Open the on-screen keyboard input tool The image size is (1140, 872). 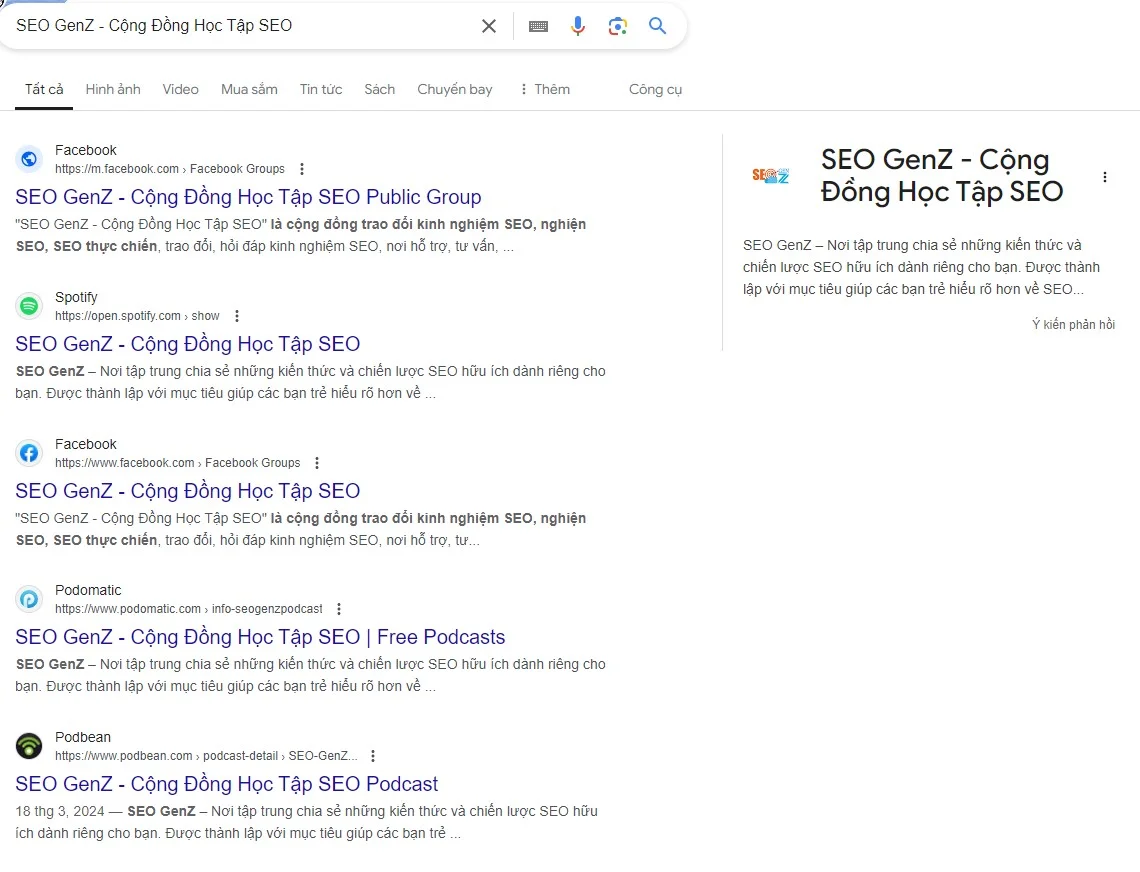pyautogui.click(x=538, y=26)
